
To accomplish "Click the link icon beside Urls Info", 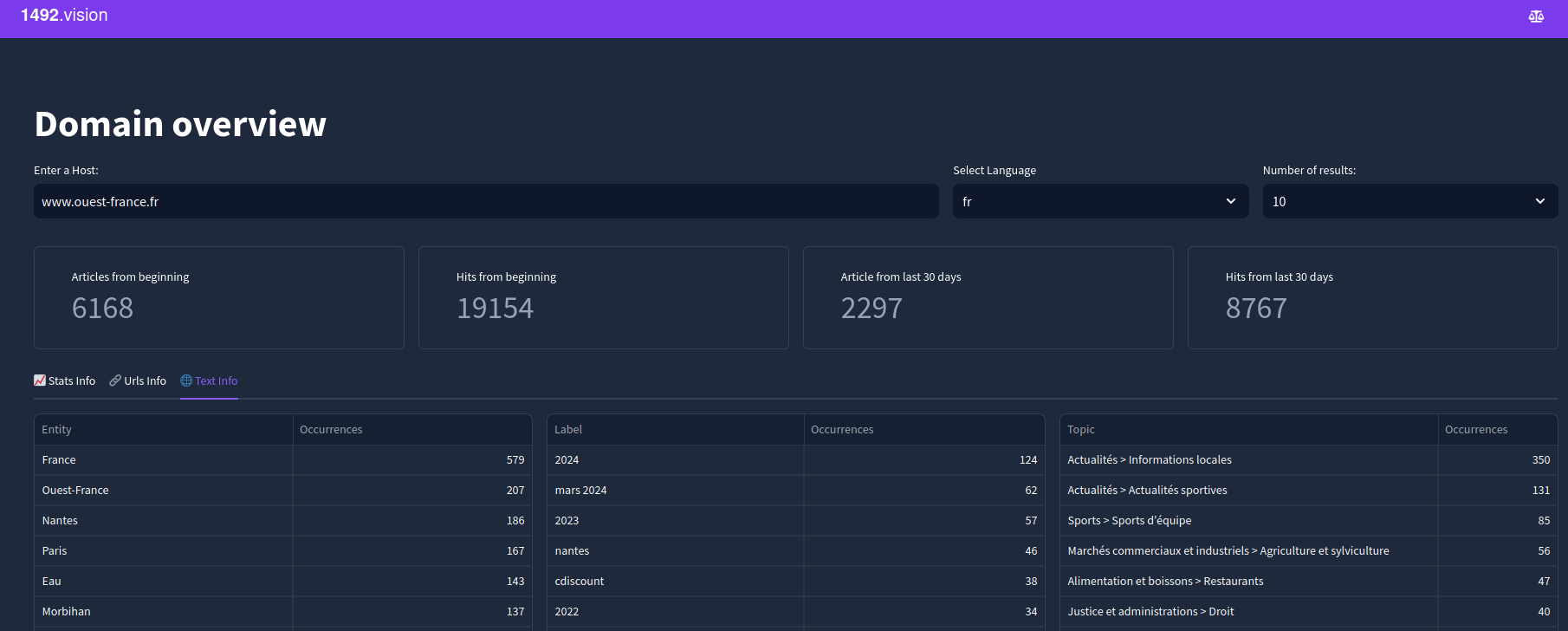I will pos(115,381).
